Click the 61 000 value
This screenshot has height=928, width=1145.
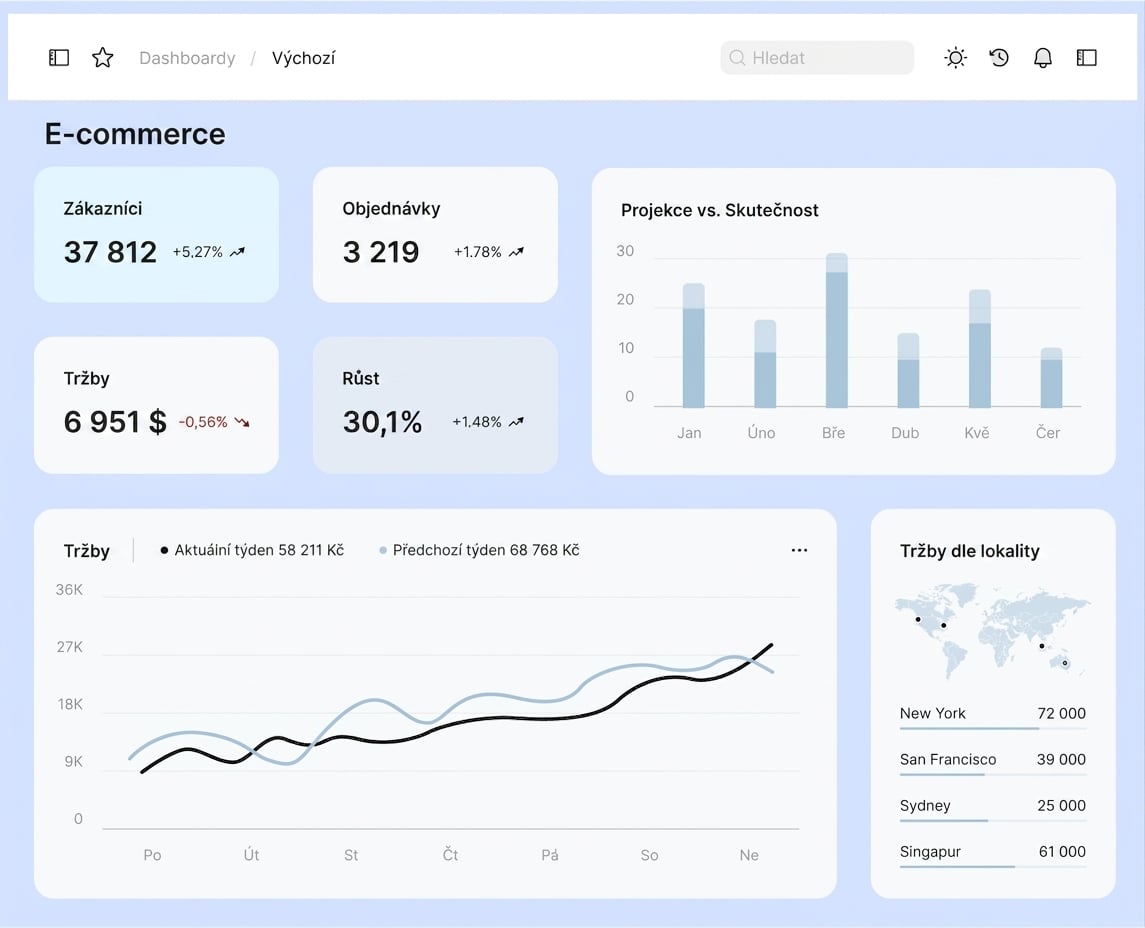(1062, 851)
